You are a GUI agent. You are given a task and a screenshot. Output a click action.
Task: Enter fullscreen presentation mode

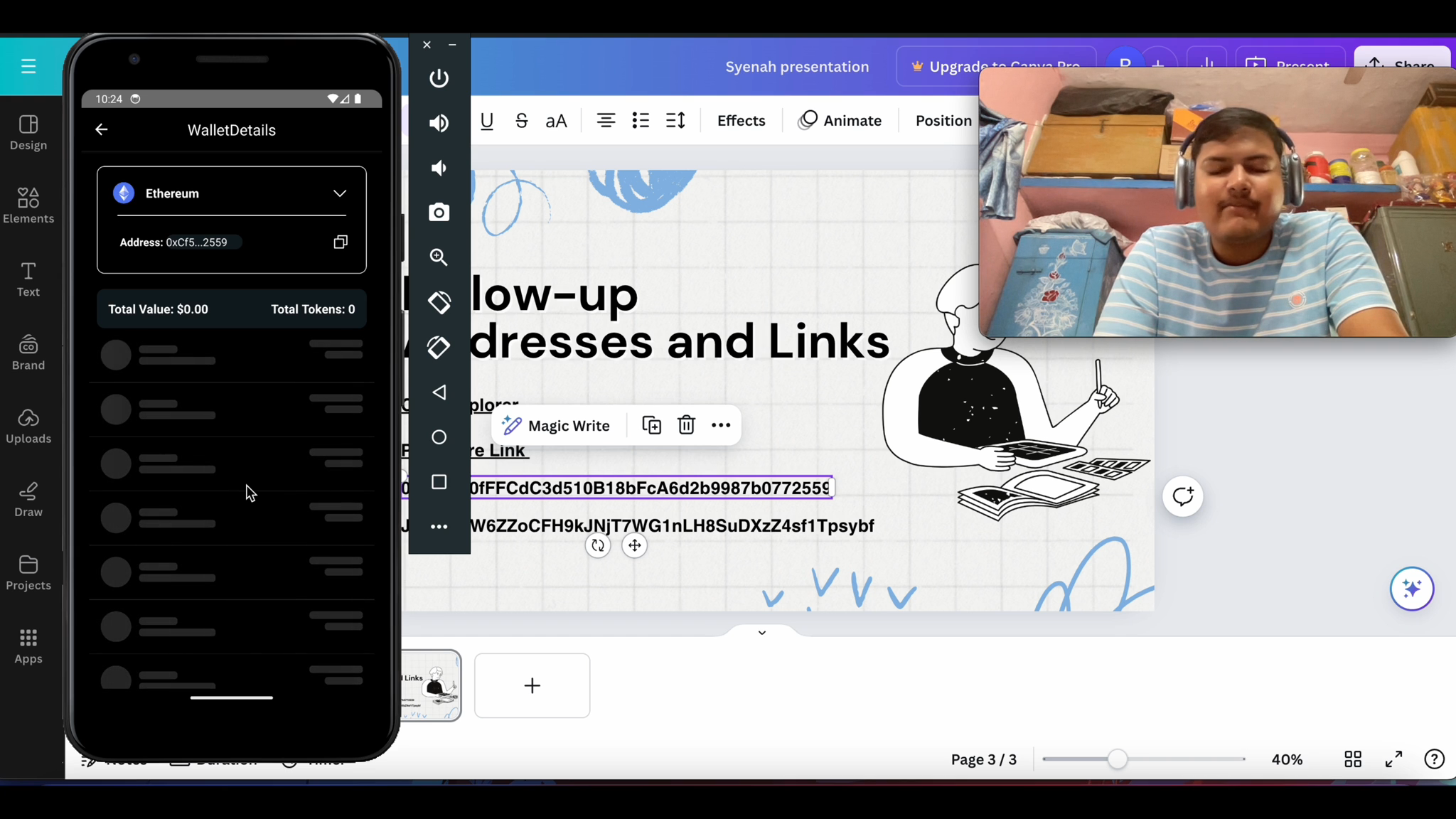[1393, 759]
